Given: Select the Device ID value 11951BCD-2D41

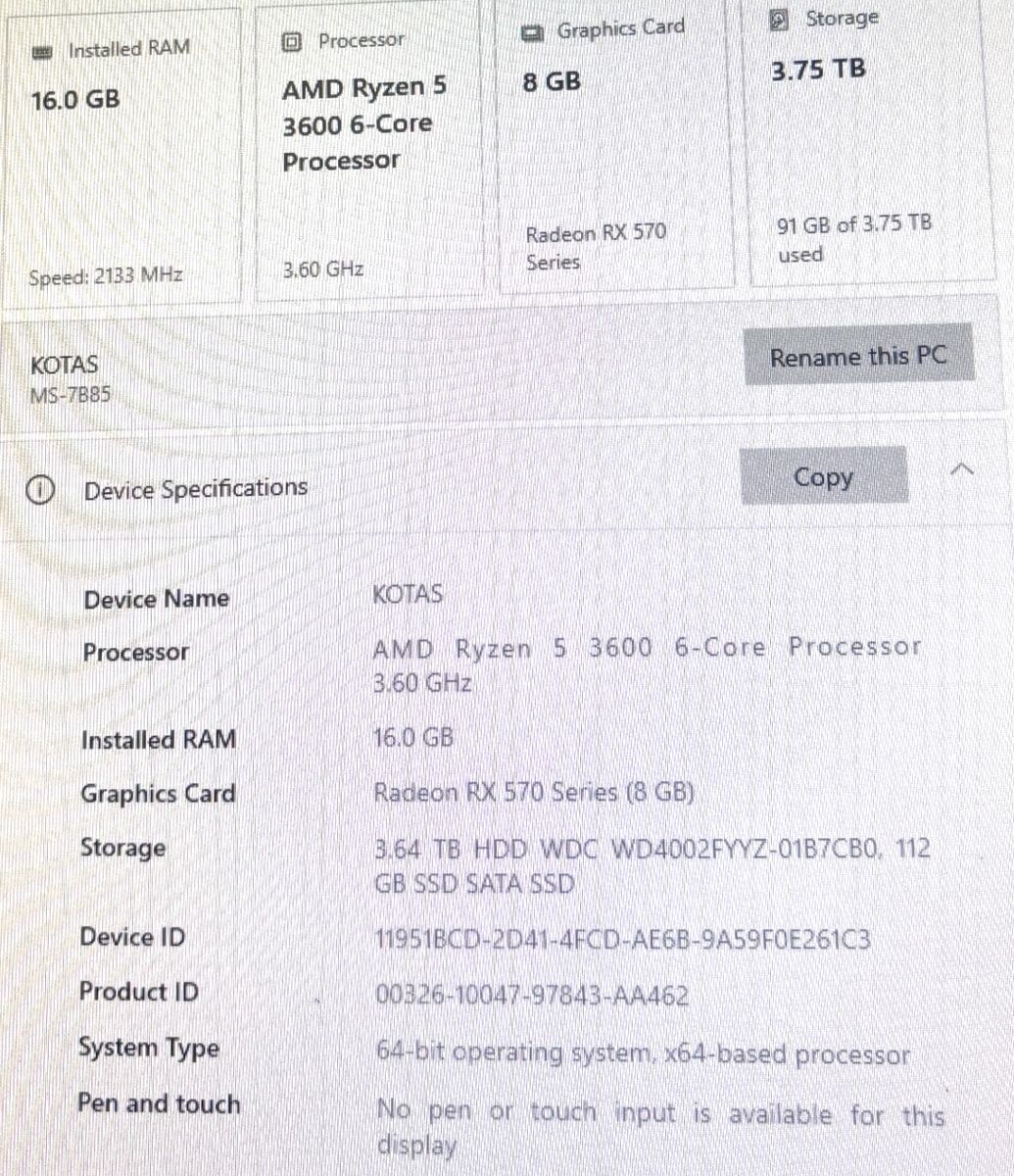Looking at the screenshot, I should [x=623, y=942].
